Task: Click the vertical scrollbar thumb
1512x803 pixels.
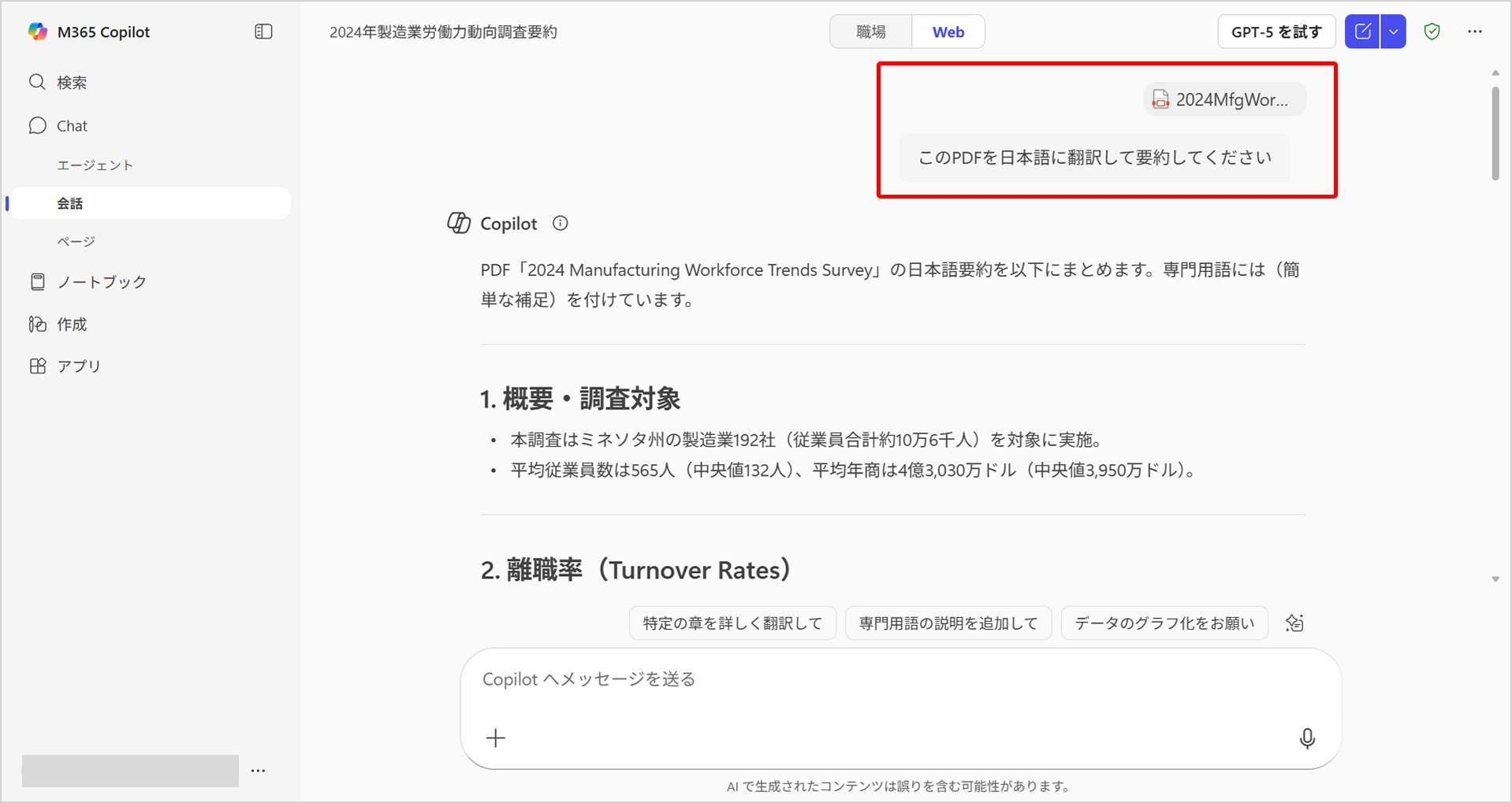Action: (1495, 132)
